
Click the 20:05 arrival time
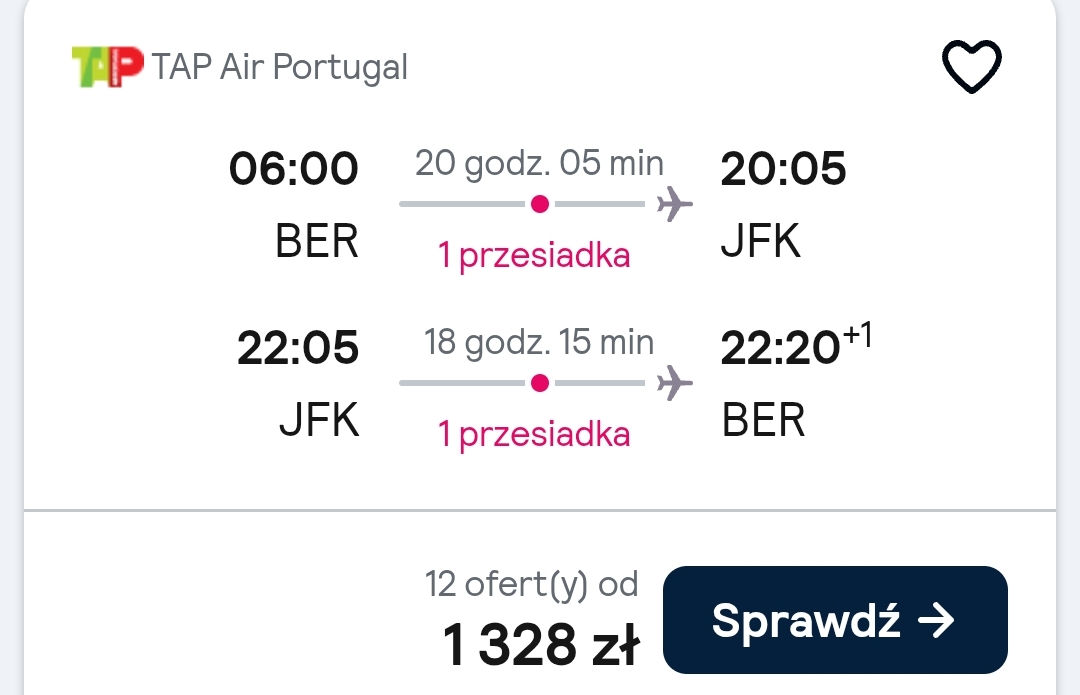coord(783,169)
